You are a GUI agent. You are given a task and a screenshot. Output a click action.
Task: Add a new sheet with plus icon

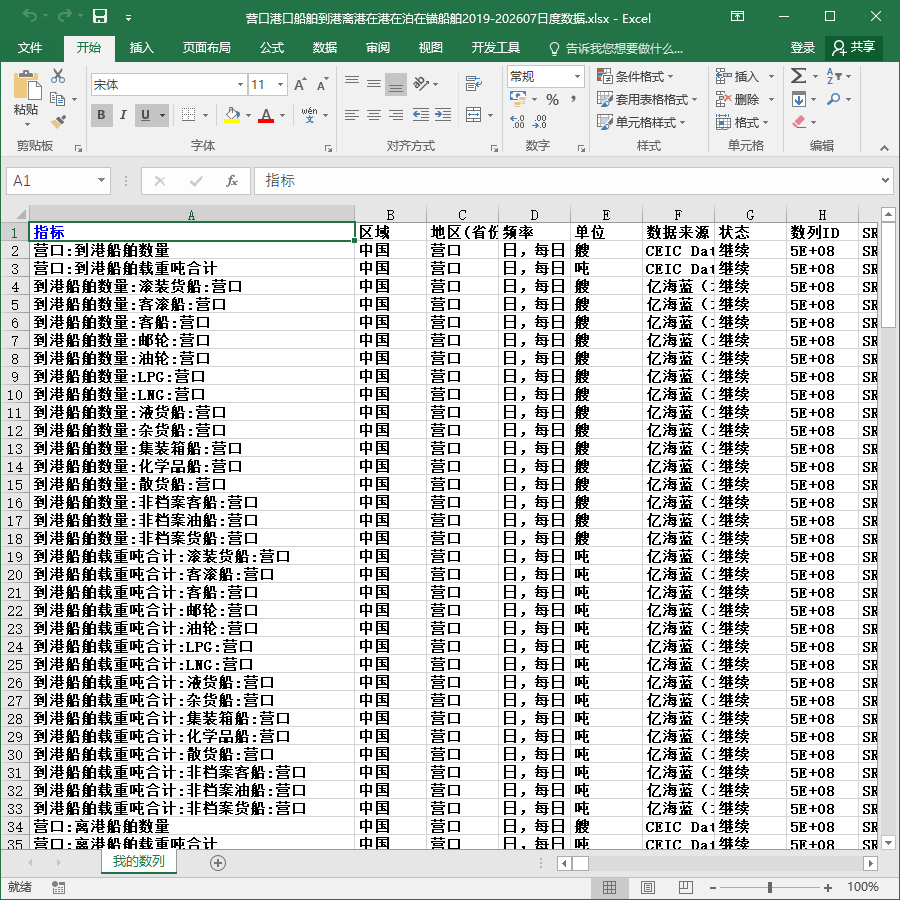(x=218, y=863)
